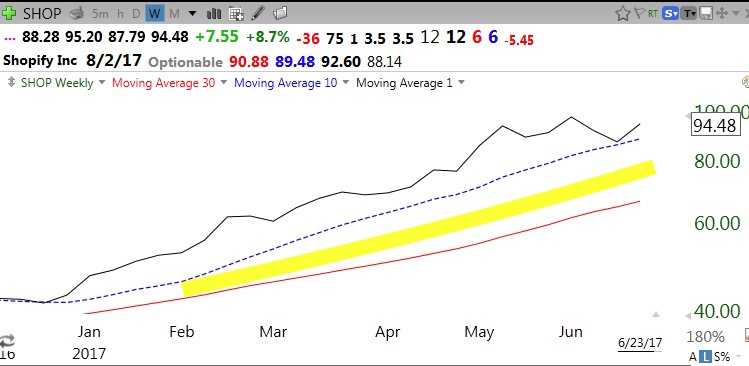Click the Shopify Inc company name

[40, 61]
